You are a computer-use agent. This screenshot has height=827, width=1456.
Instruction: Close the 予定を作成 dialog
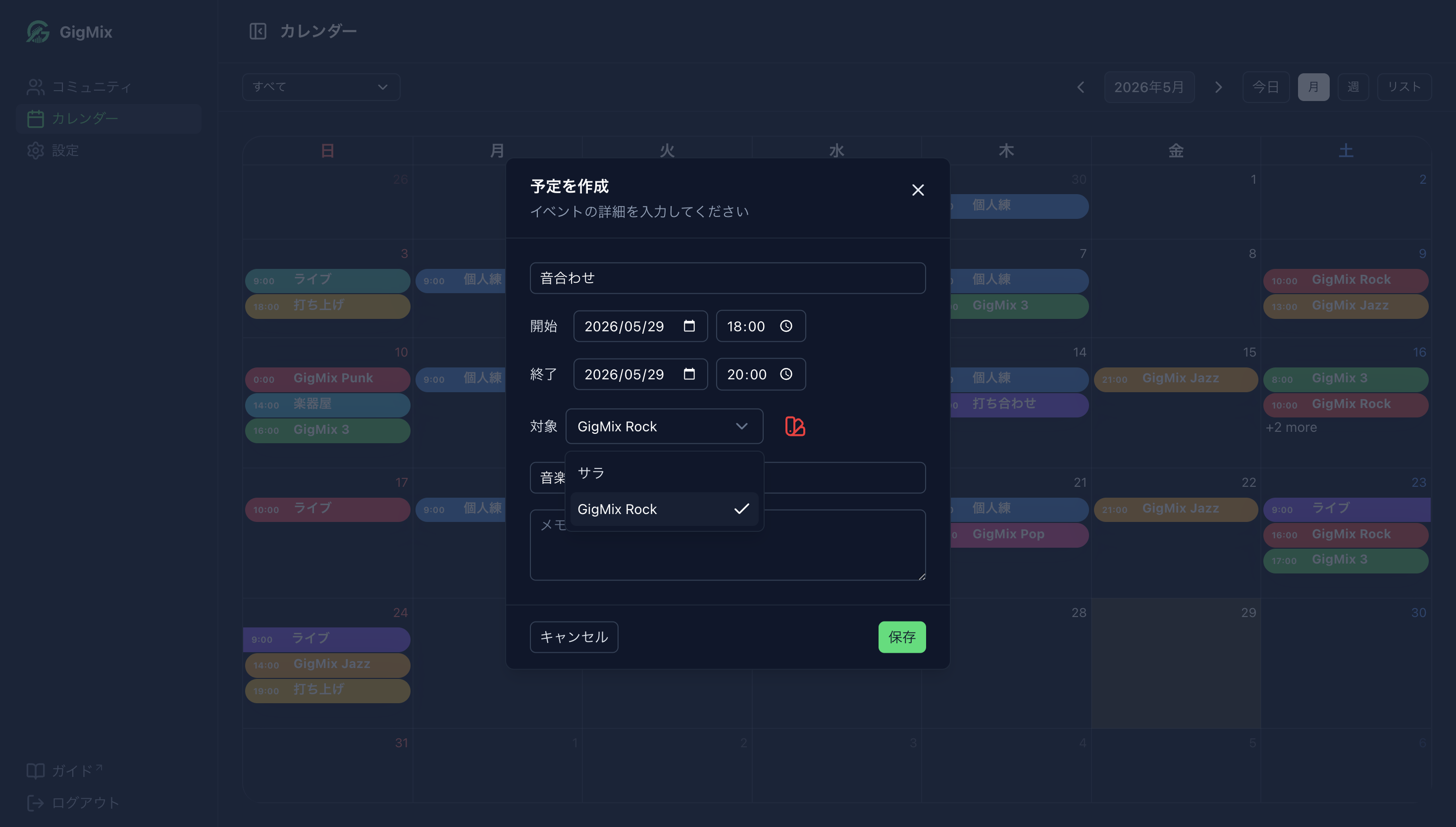coord(918,190)
